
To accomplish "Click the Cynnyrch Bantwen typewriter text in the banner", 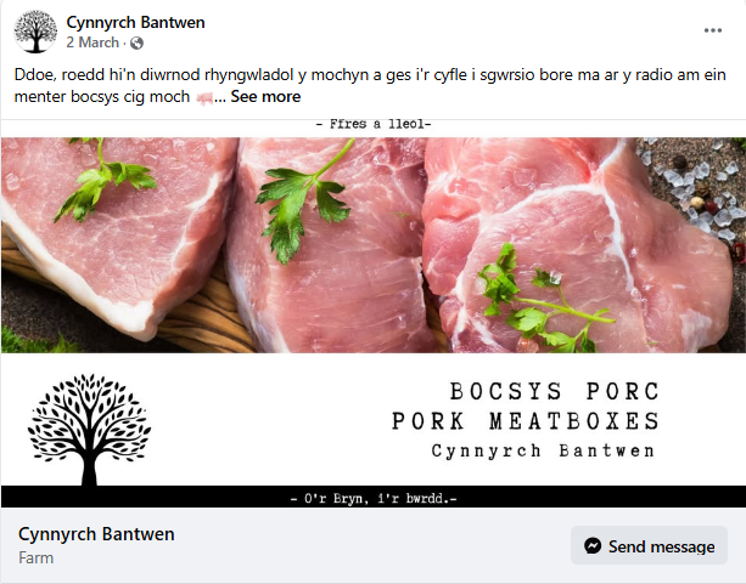I will [x=543, y=450].
